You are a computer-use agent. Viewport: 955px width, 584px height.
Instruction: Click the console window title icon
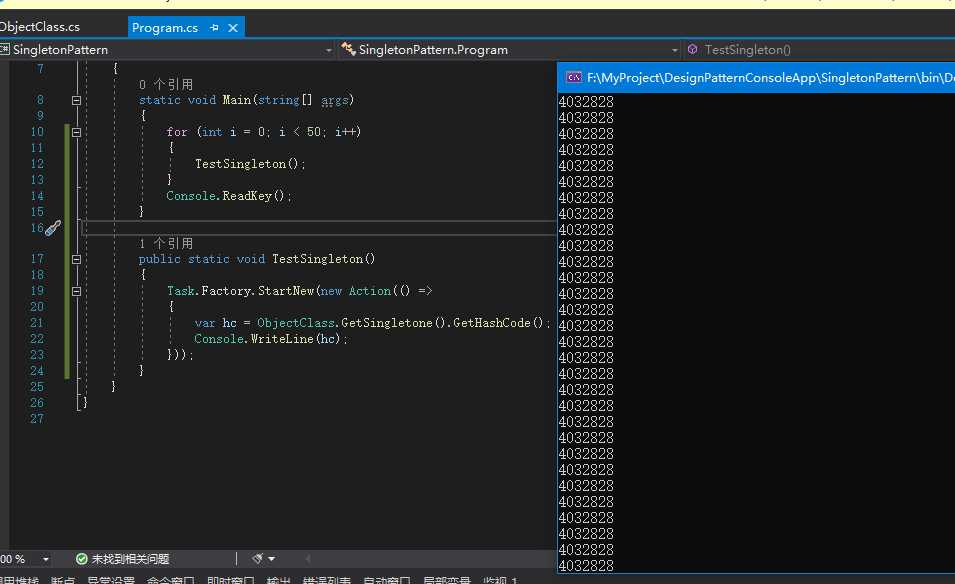pos(574,77)
